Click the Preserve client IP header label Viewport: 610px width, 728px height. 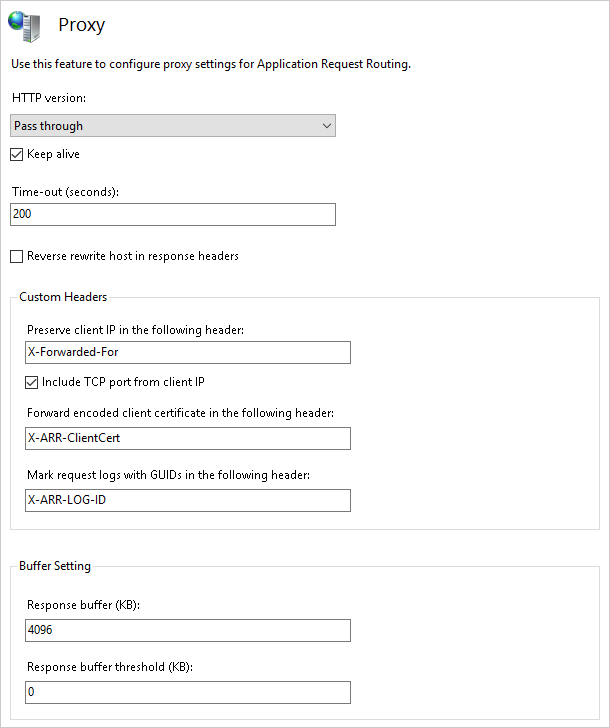click(x=136, y=330)
